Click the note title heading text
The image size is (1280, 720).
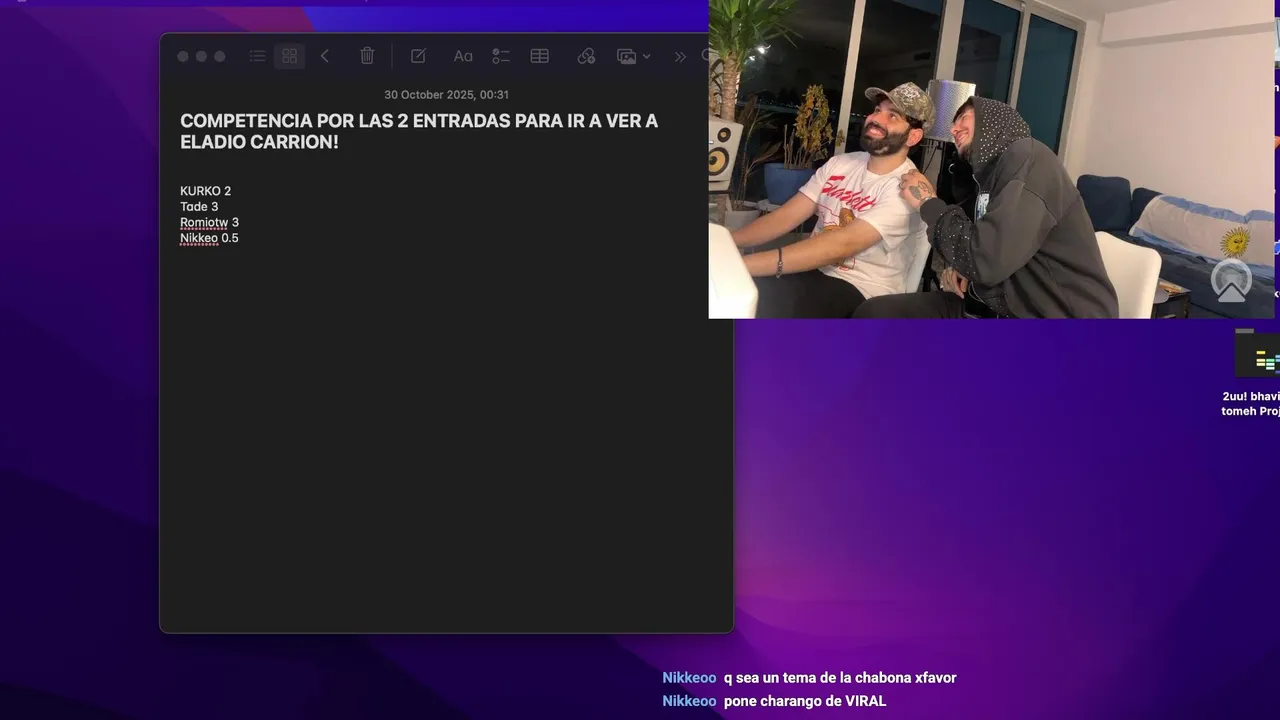pos(419,131)
